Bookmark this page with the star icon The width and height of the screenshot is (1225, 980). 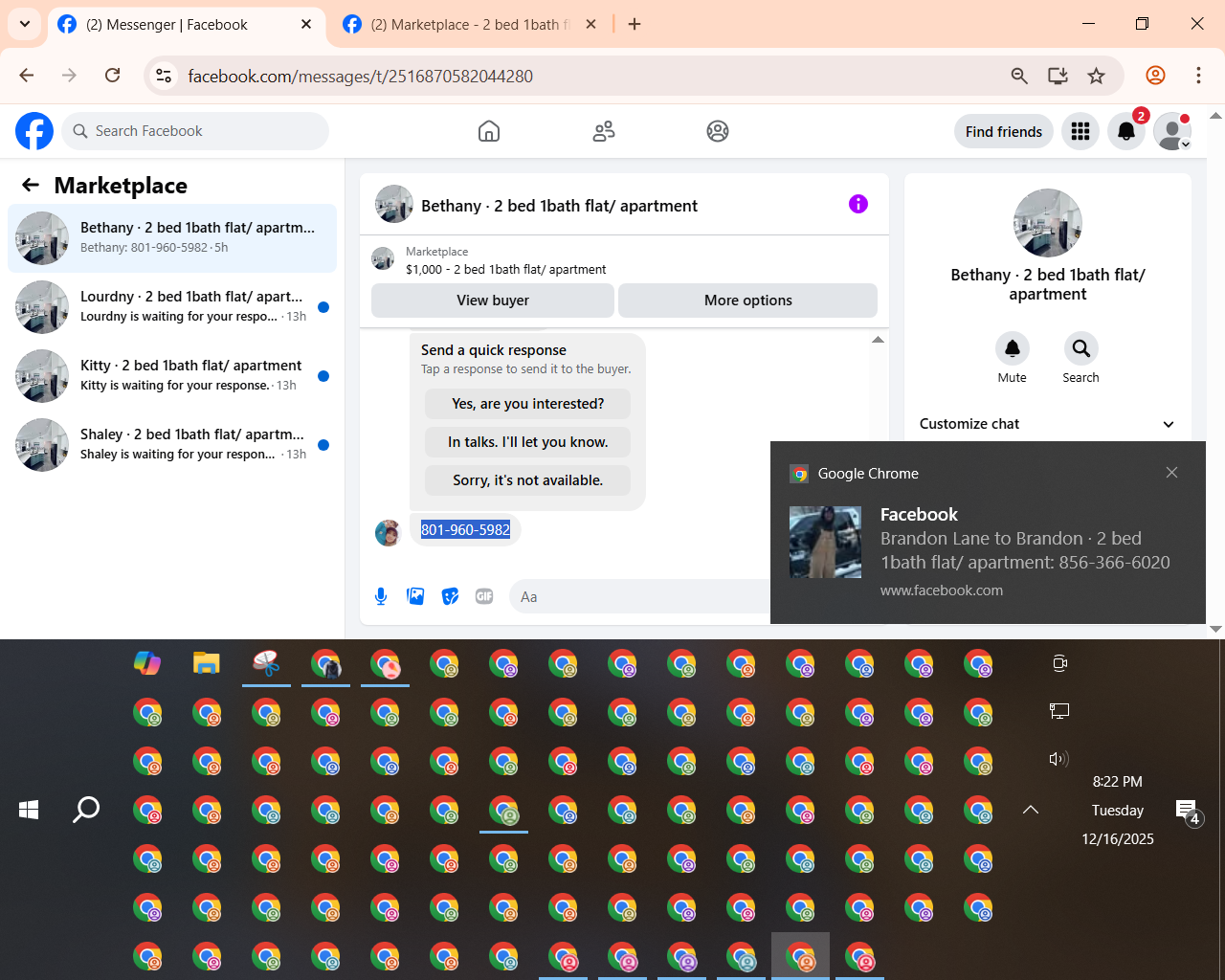[1097, 76]
